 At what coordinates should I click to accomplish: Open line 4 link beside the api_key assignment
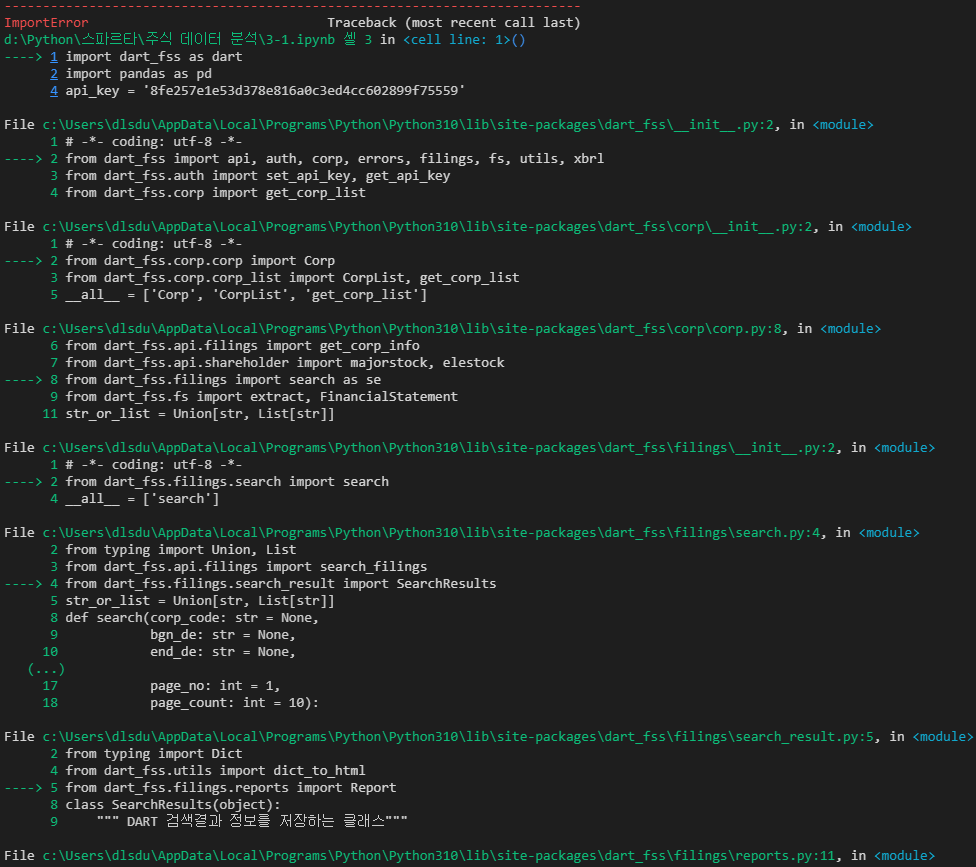click(54, 91)
